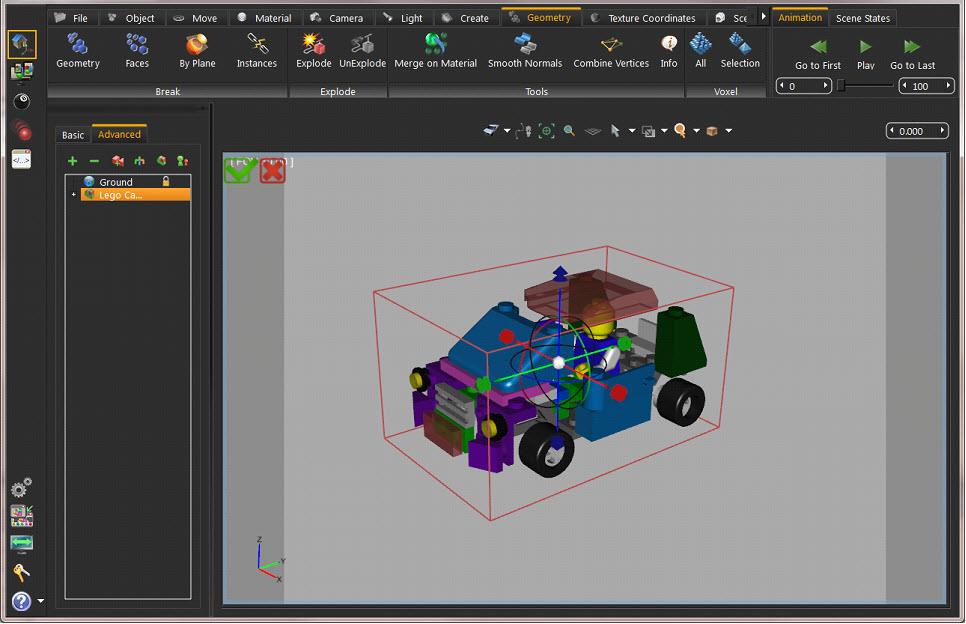Screen dimensions: 966x624
Task: Open the script code sidebar icon
Action: (22, 160)
